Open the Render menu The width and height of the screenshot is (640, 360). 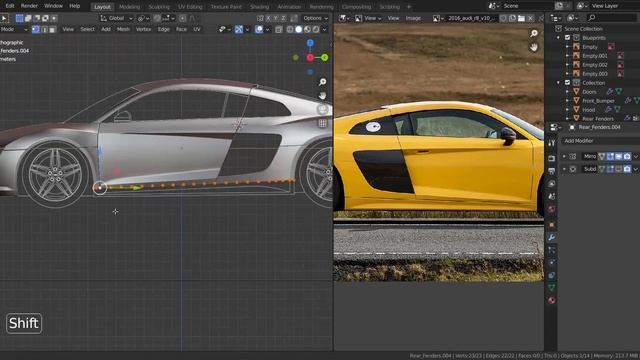click(x=29, y=6)
